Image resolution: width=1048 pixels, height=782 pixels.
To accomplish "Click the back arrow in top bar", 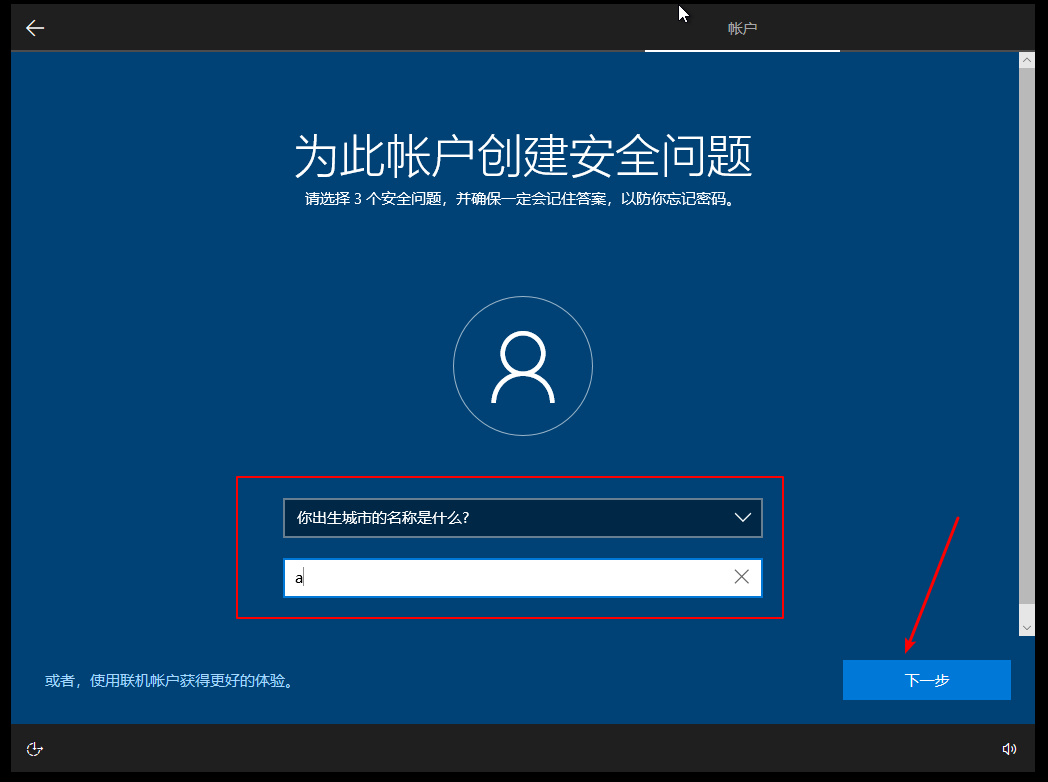I will click(x=35, y=28).
